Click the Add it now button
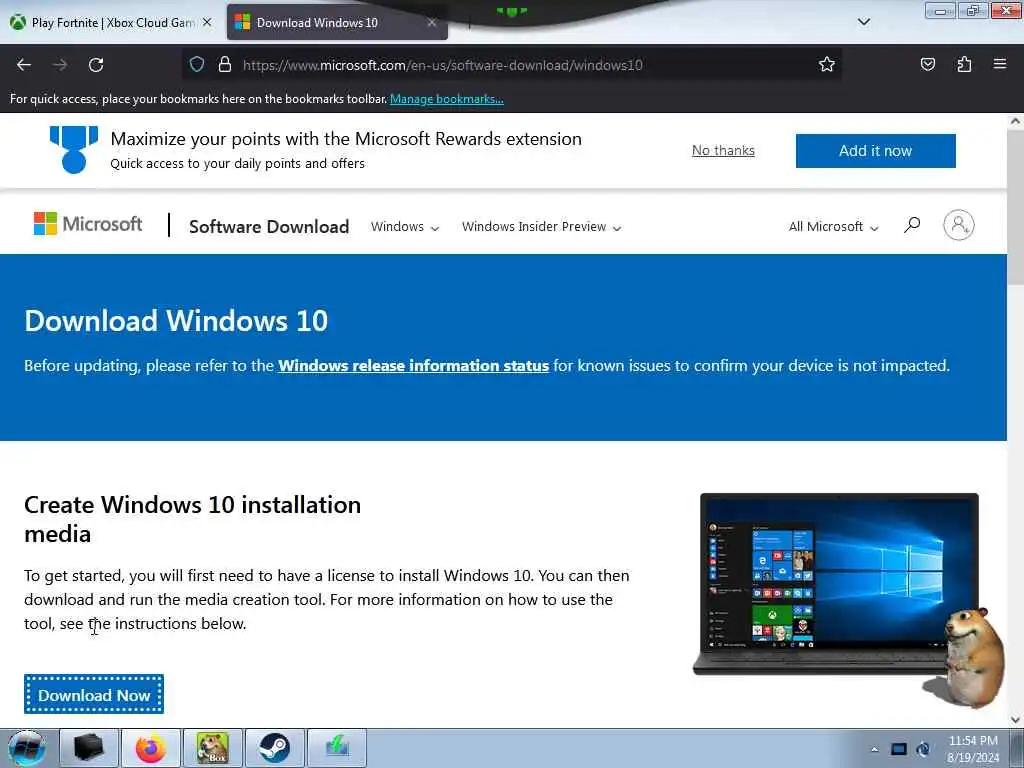Screen dimensions: 1024x768 click(x=875, y=151)
